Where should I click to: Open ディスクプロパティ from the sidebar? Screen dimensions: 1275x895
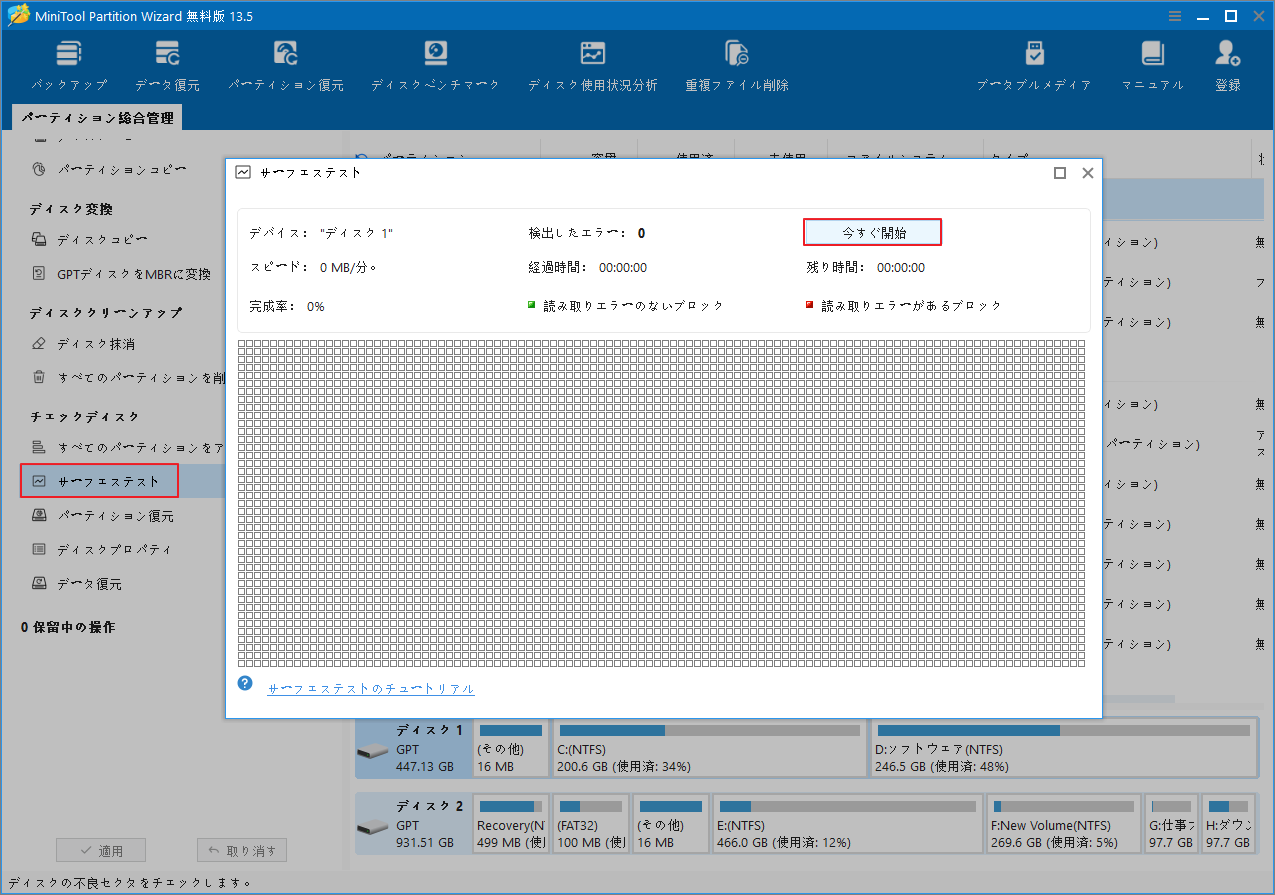(103, 548)
